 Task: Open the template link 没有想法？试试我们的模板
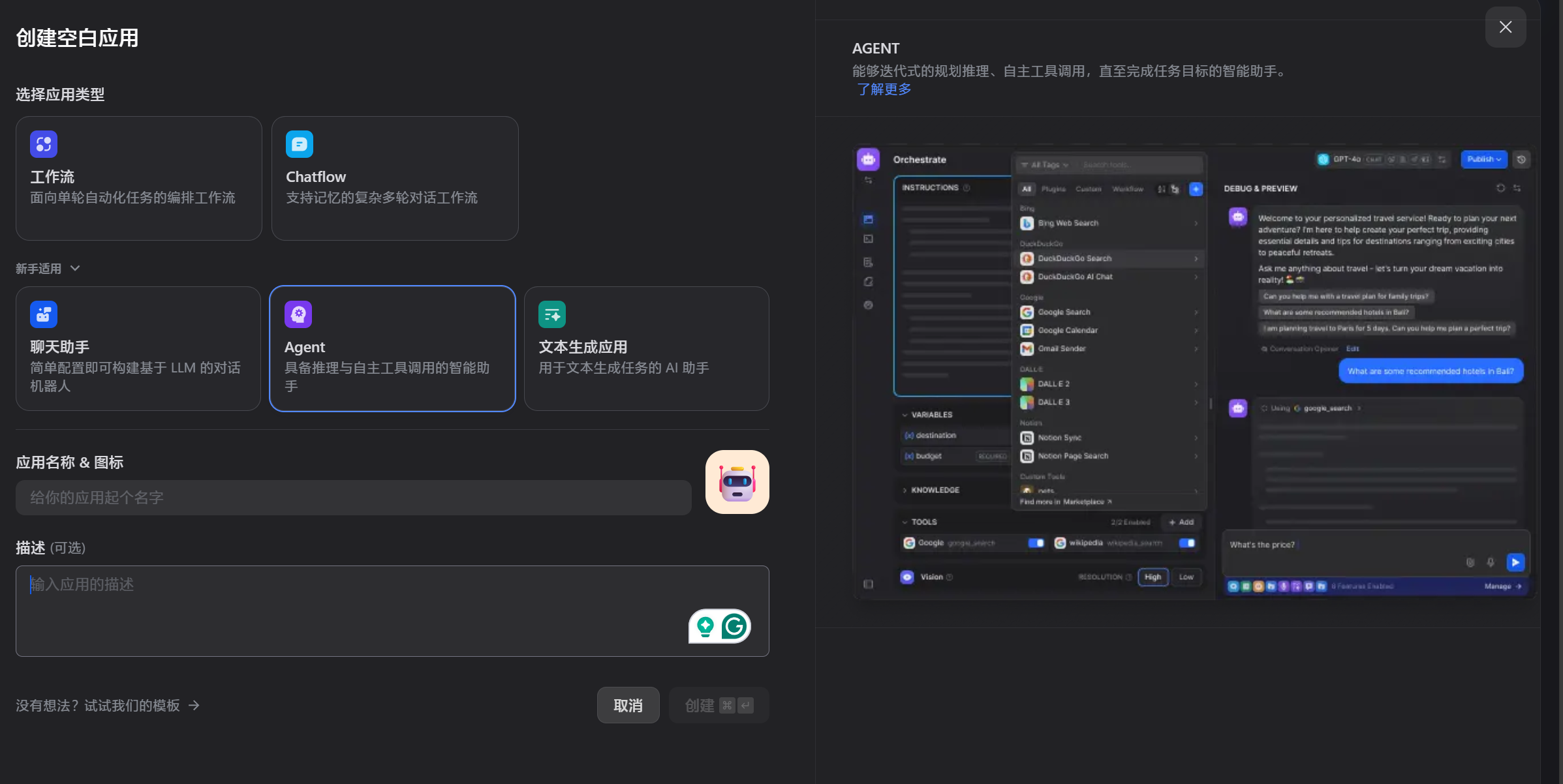click(x=108, y=706)
